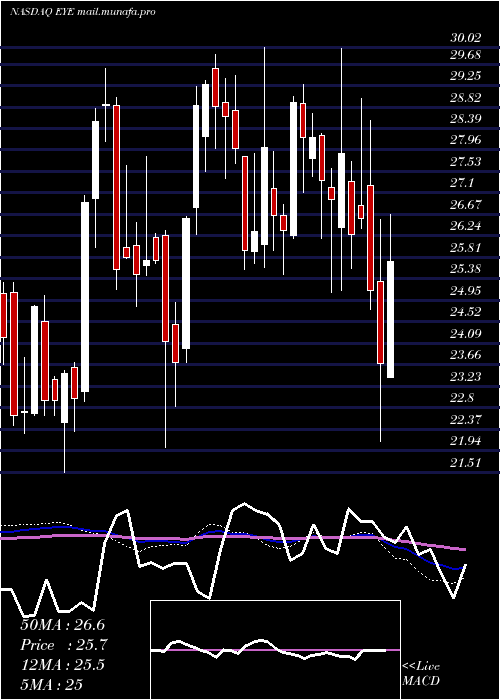This screenshot has height=700, width=500.
Task: Click the 21.94 price level label
Action: [466, 441]
